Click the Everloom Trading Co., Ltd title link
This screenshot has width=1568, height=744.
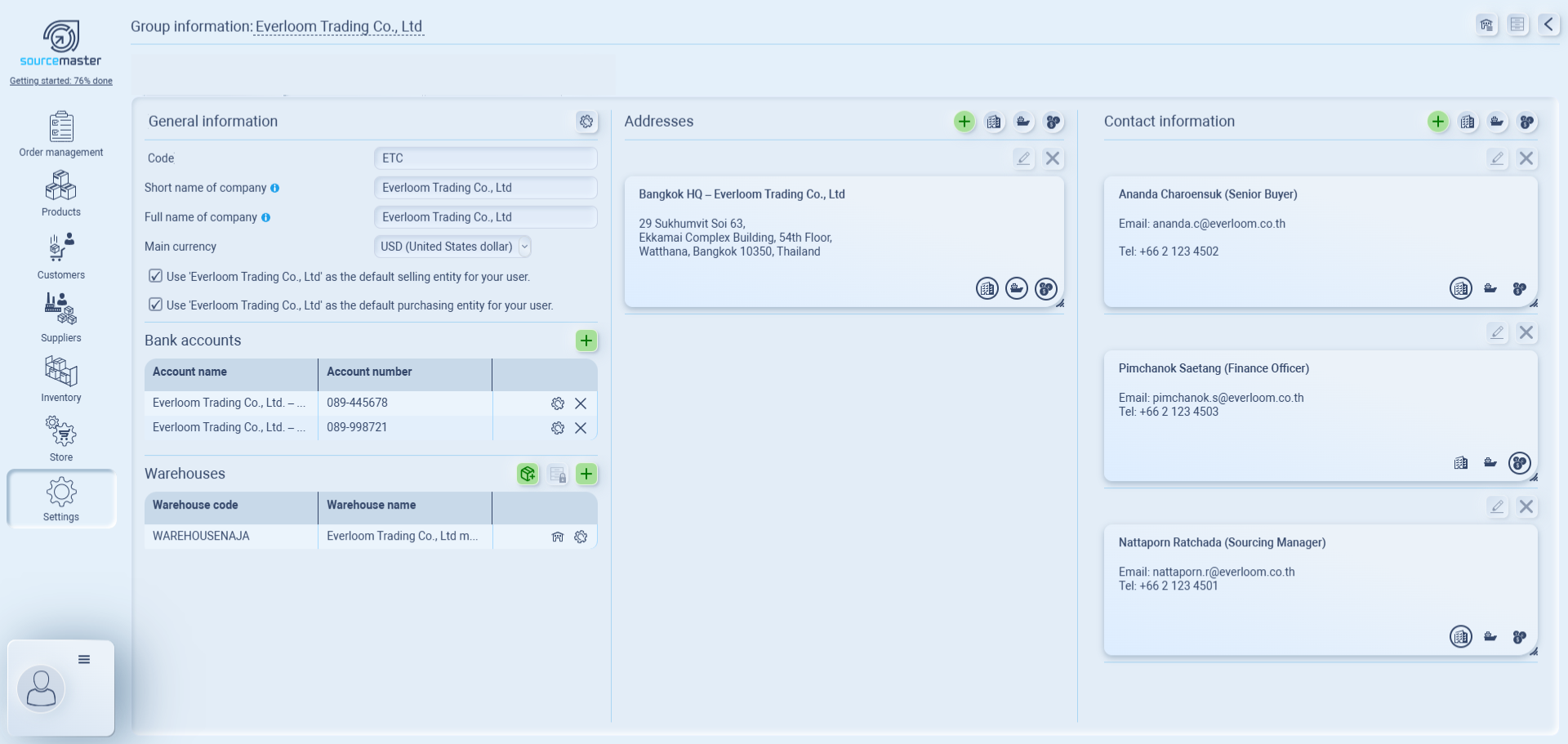(338, 26)
